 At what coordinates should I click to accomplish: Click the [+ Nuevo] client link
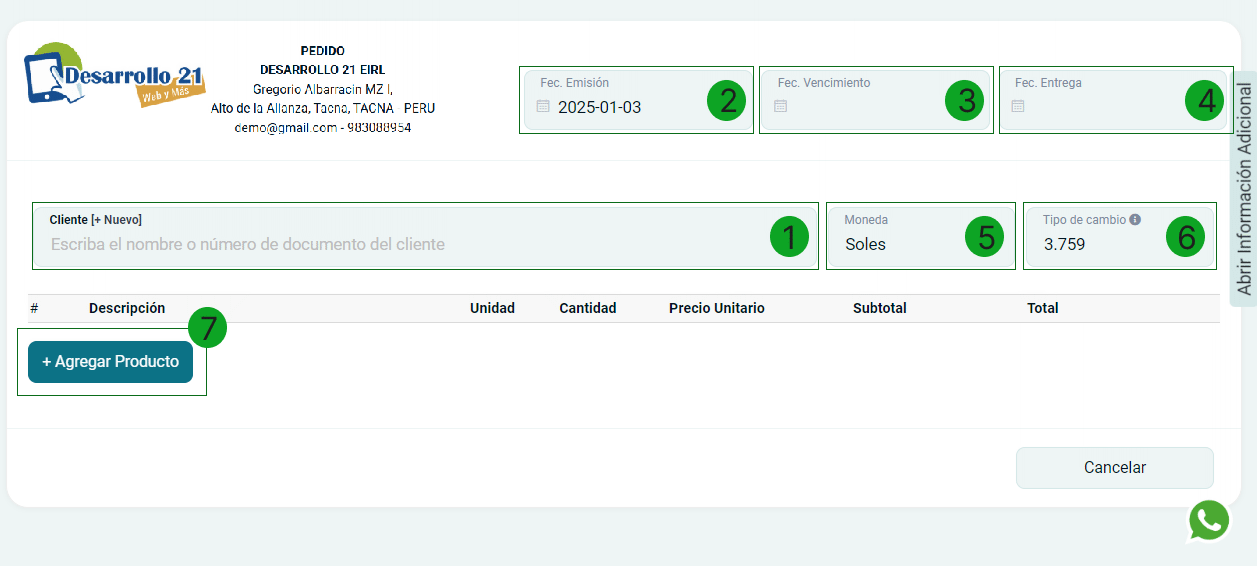(x=116, y=220)
